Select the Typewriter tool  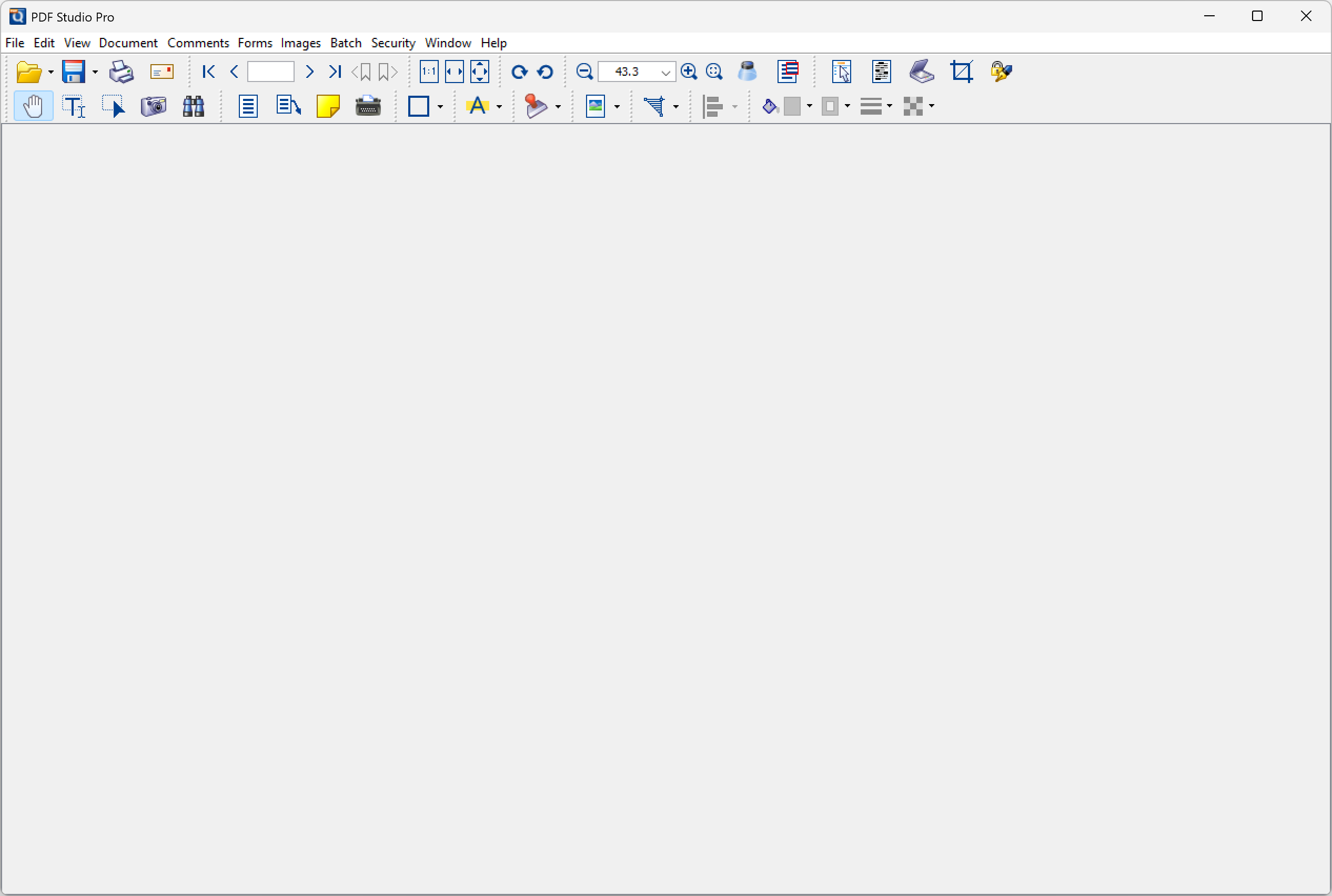point(368,106)
